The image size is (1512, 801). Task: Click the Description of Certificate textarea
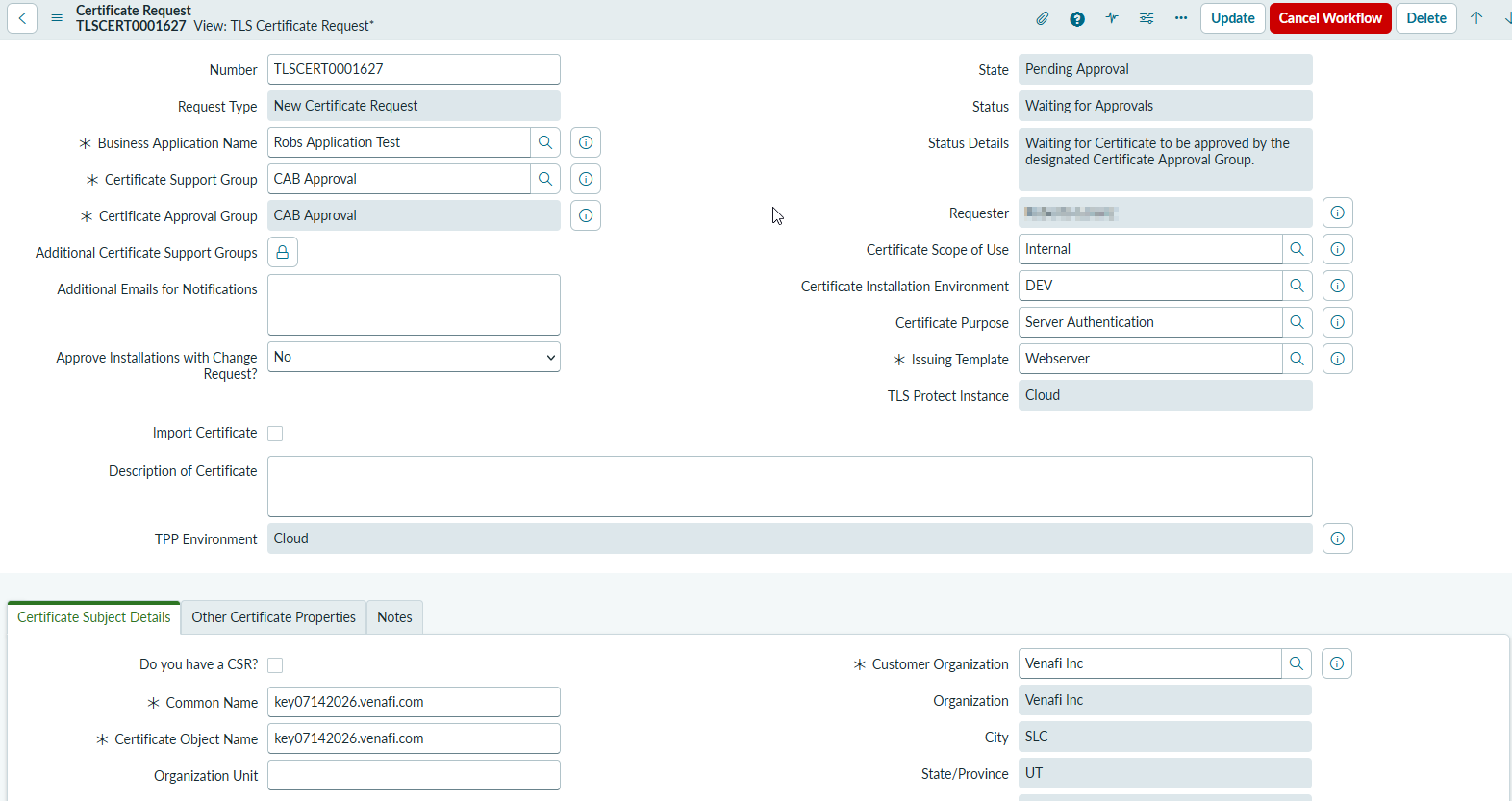coord(790,487)
